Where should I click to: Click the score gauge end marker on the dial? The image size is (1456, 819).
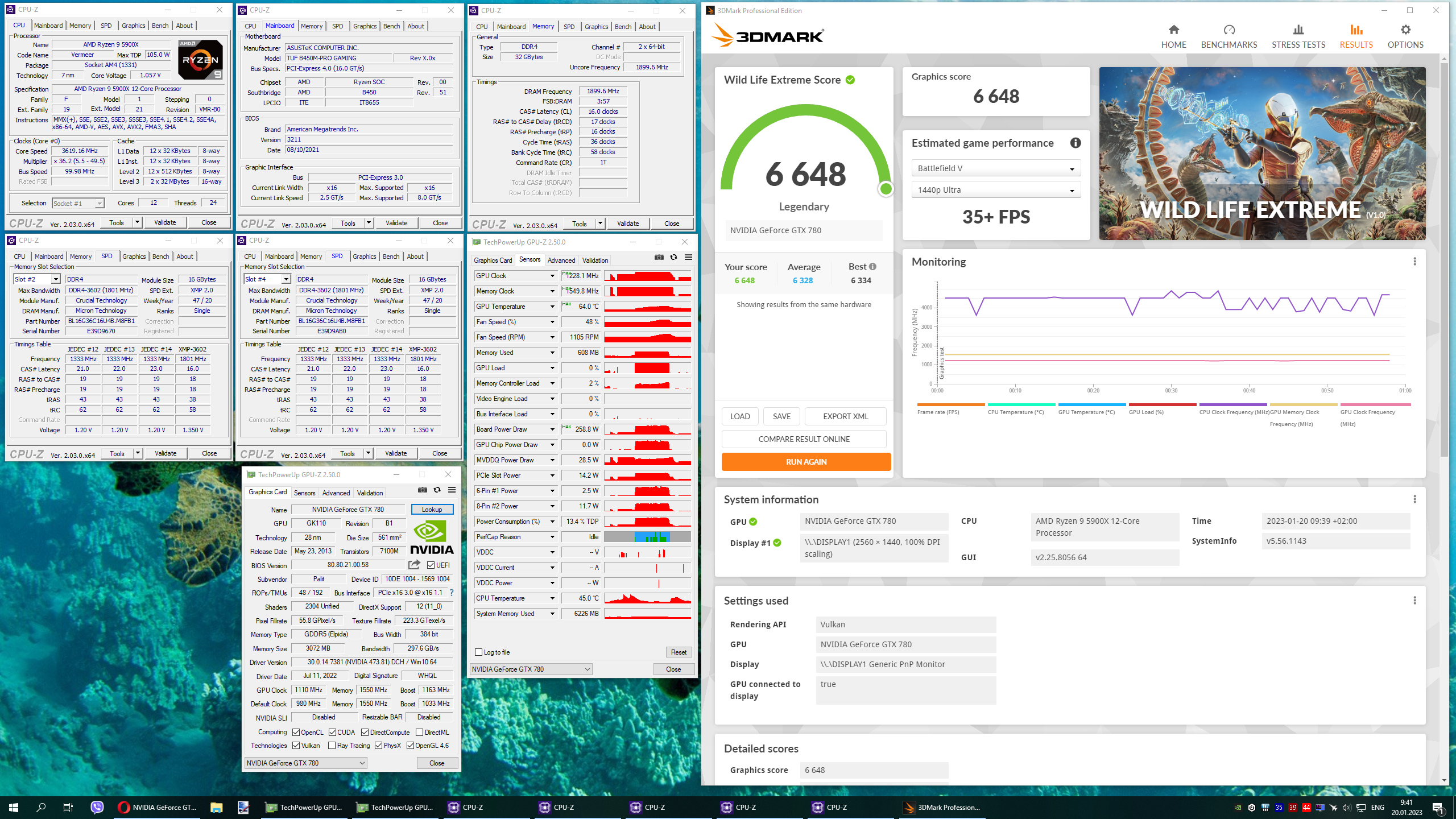click(x=885, y=189)
